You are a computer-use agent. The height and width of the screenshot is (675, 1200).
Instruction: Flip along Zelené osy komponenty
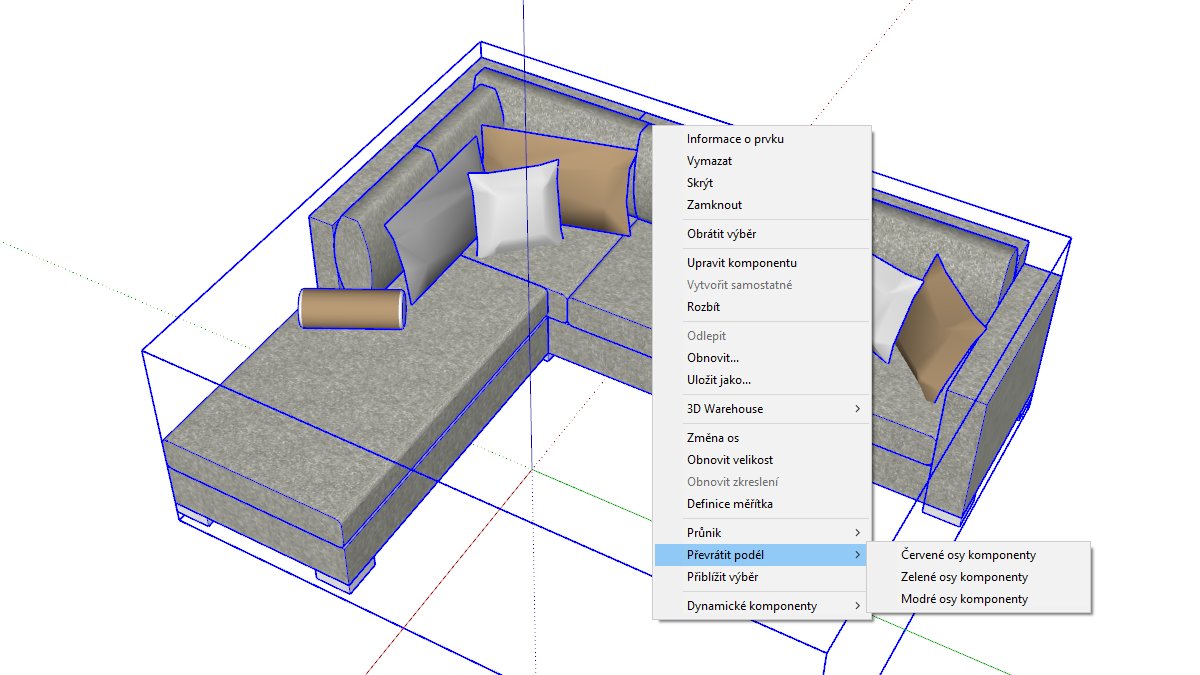click(x=964, y=577)
